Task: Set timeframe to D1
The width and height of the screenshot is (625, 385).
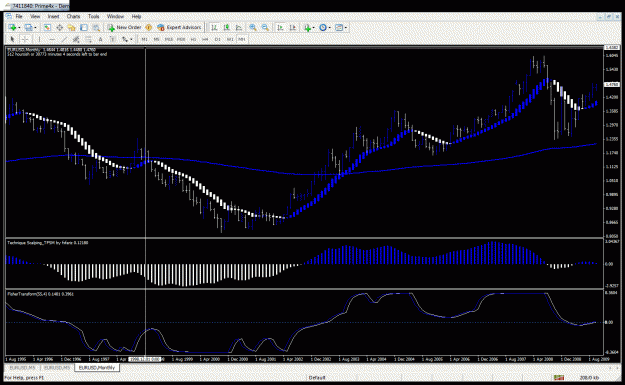Action: pos(218,39)
